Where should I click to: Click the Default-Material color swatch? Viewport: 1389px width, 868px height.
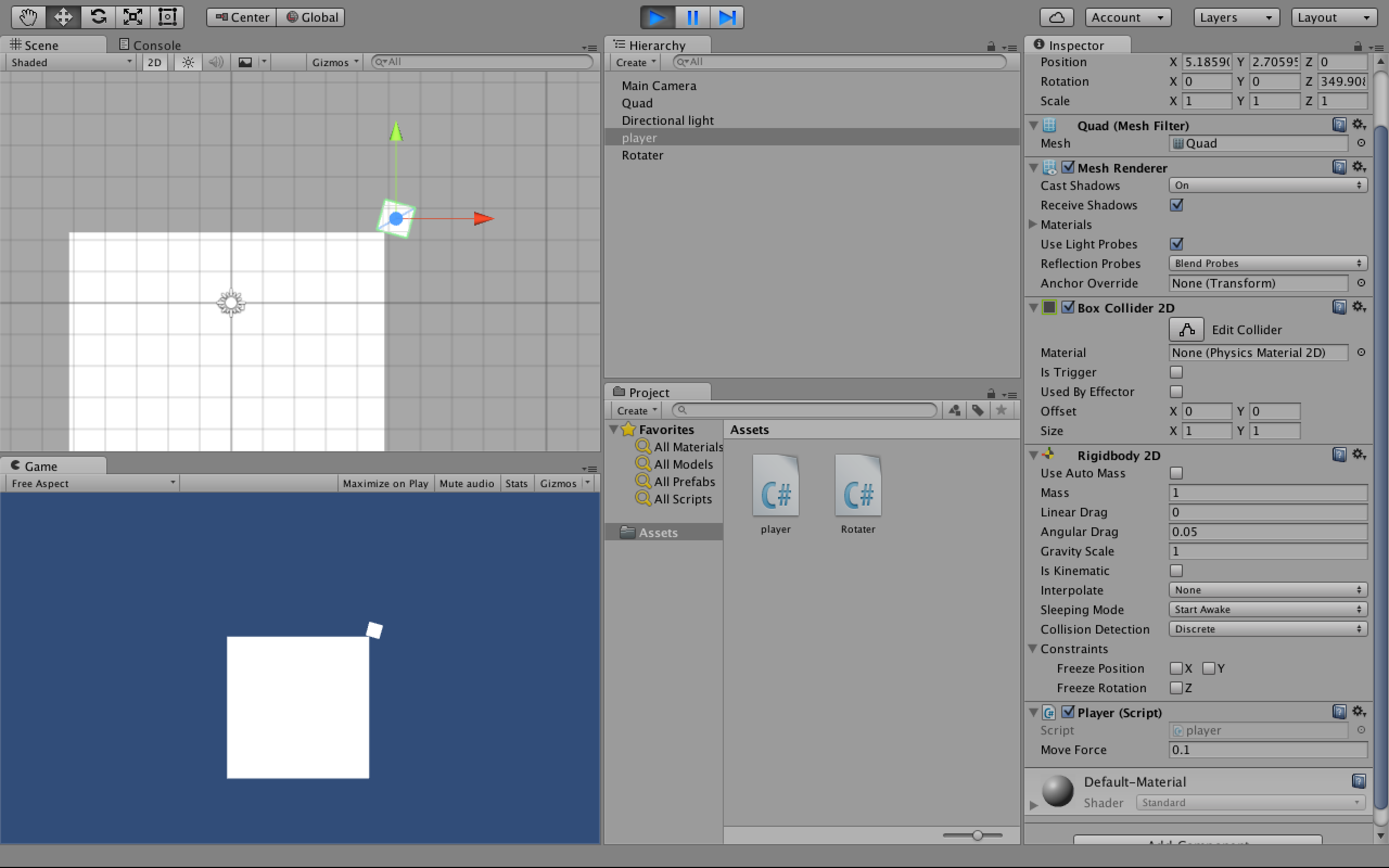tap(1057, 792)
